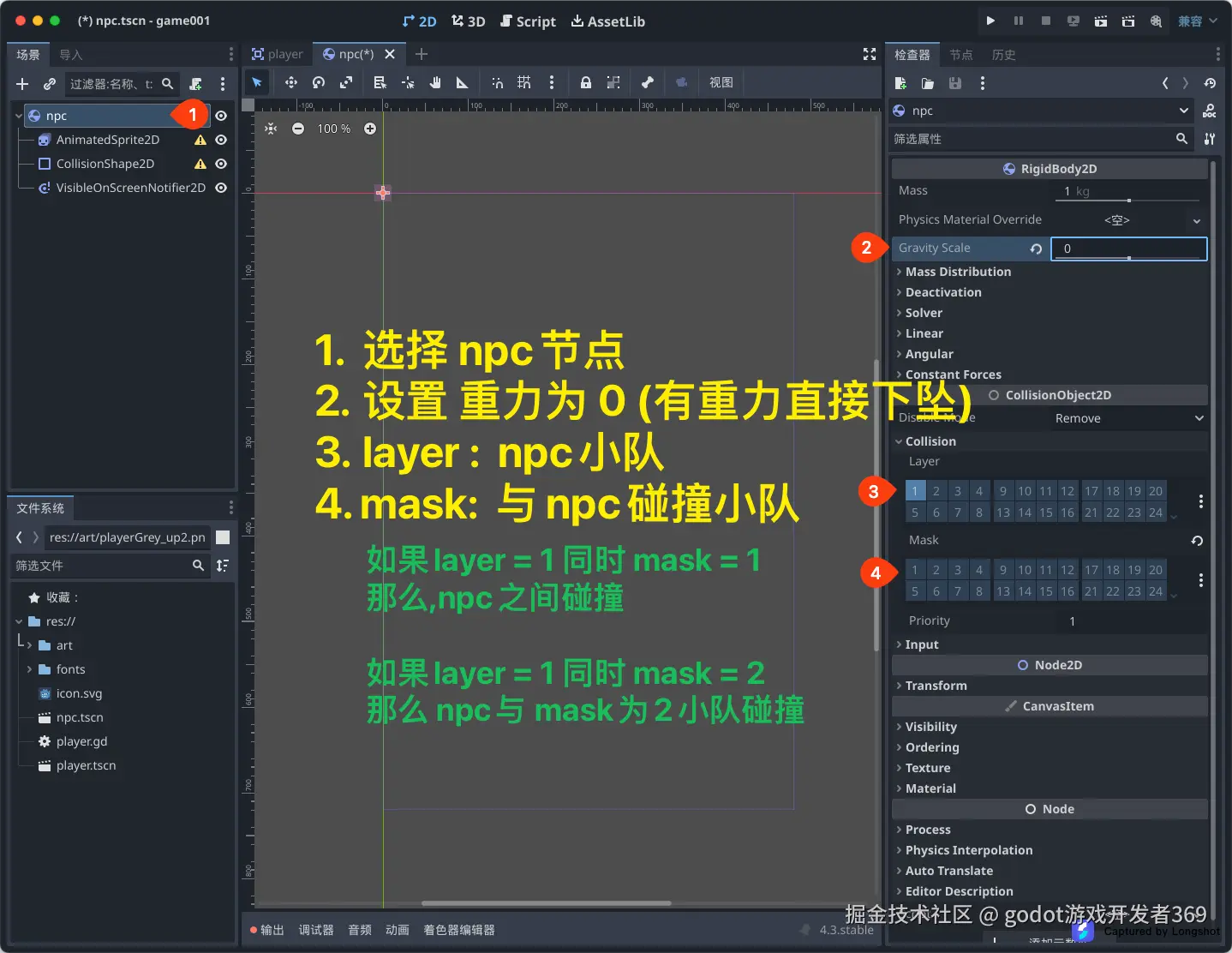Hide the VisibleOnScreenNotifier2D node

[x=221, y=188]
